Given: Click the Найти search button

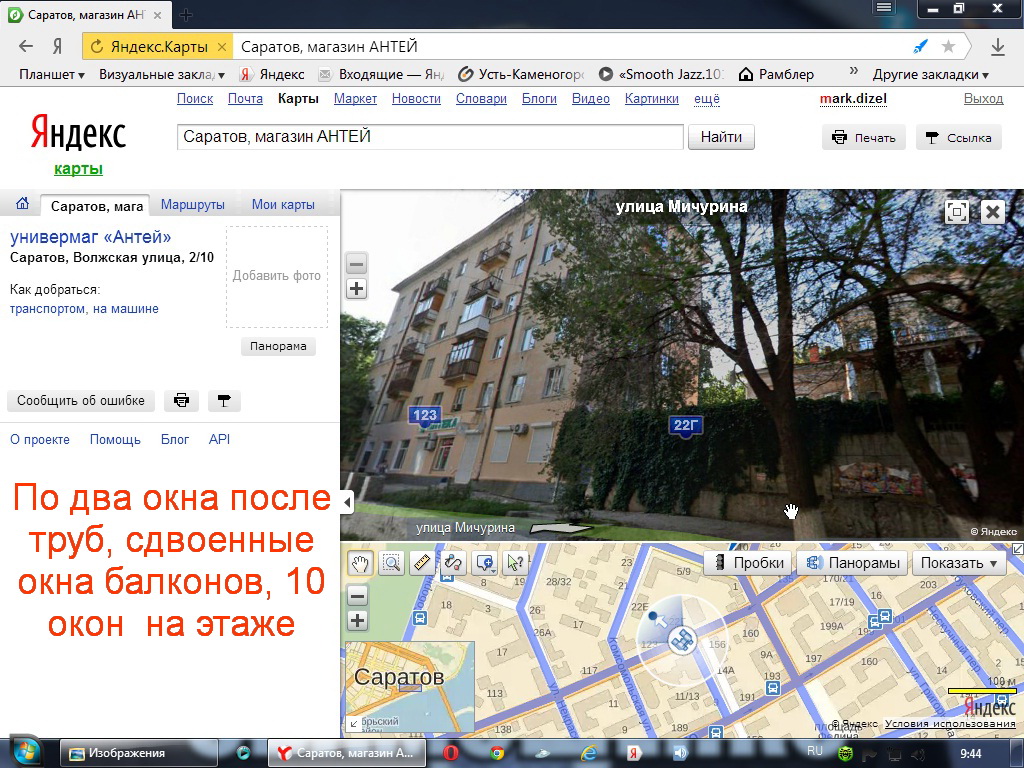Looking at the screenshot, I should point(721,137).
